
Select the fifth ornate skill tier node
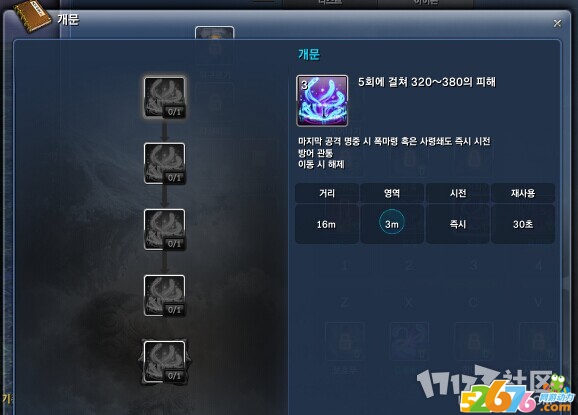(164, 362)
